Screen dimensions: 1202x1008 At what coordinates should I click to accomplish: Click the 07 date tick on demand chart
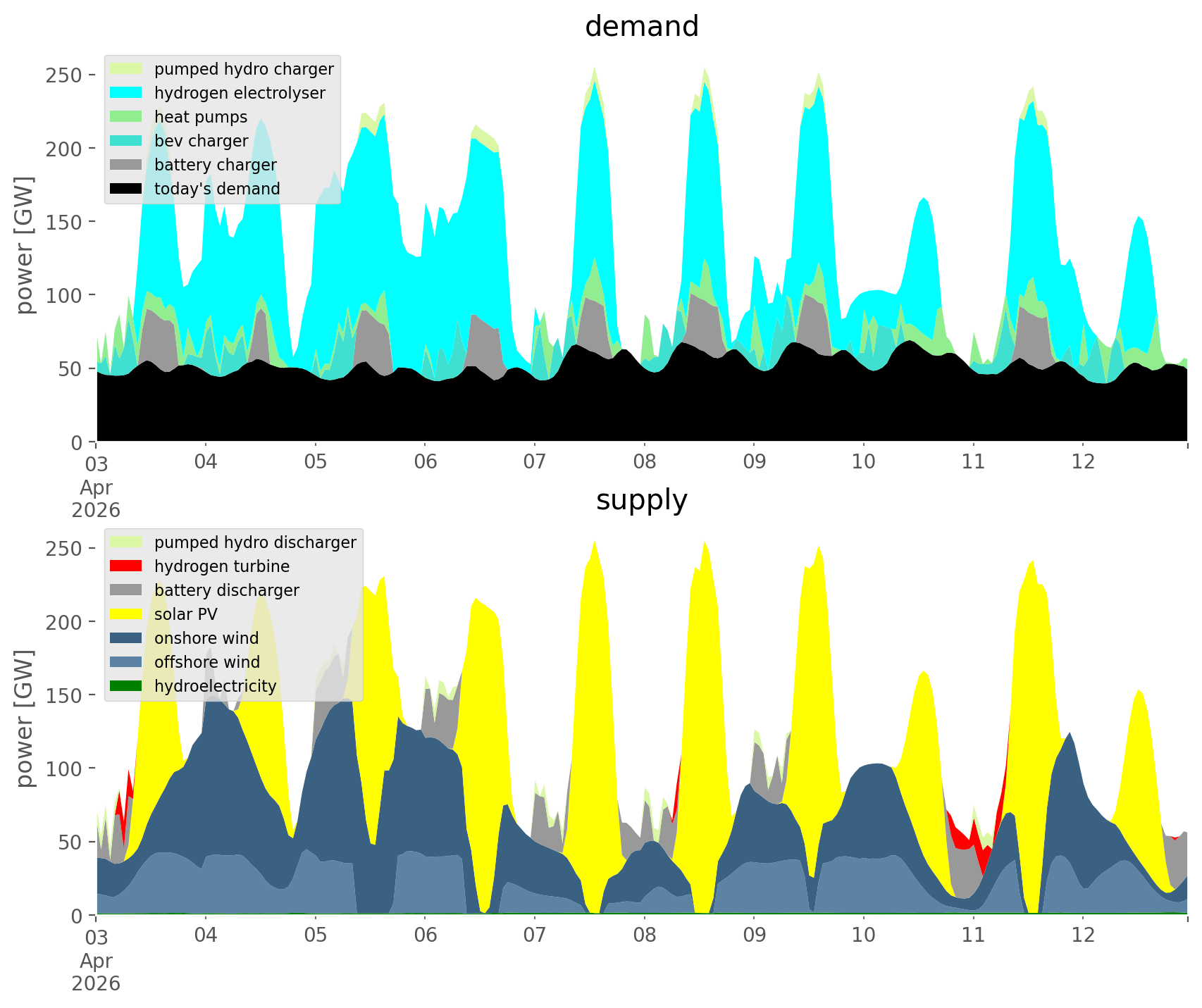click(x=535, y=462)
